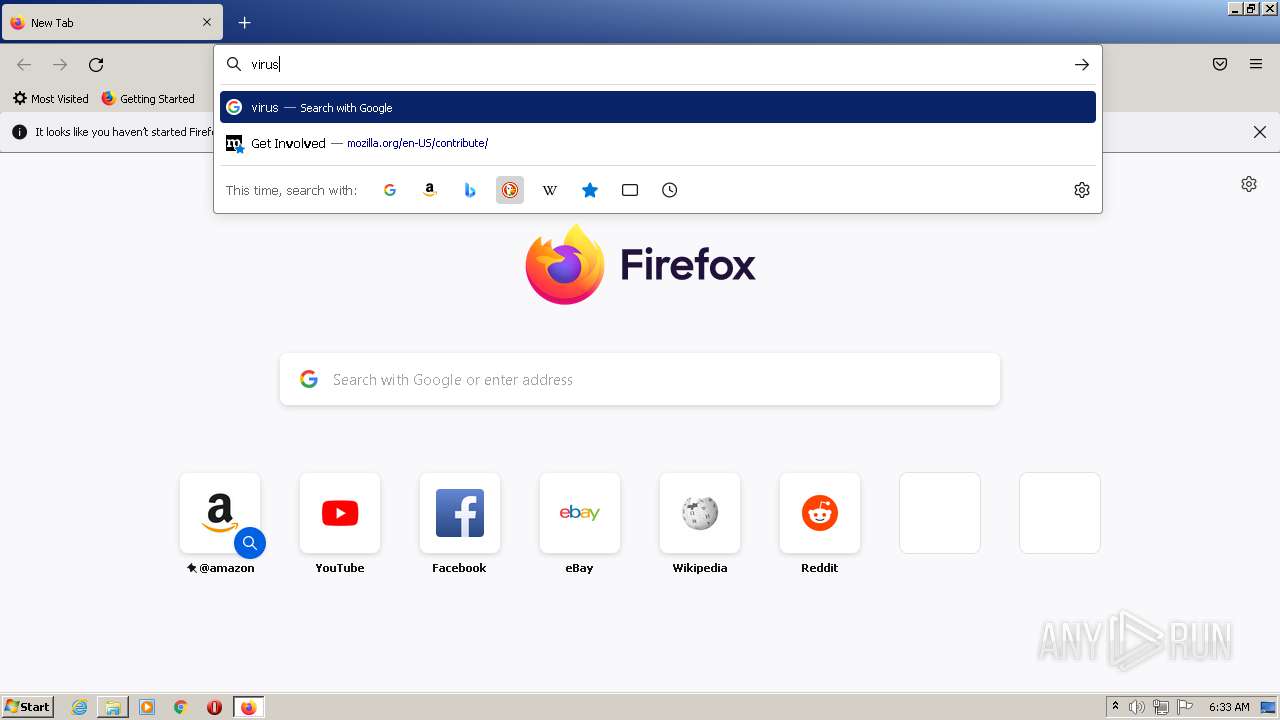
Task: Open the Action Center flag icon
Action: [1185, 707]
